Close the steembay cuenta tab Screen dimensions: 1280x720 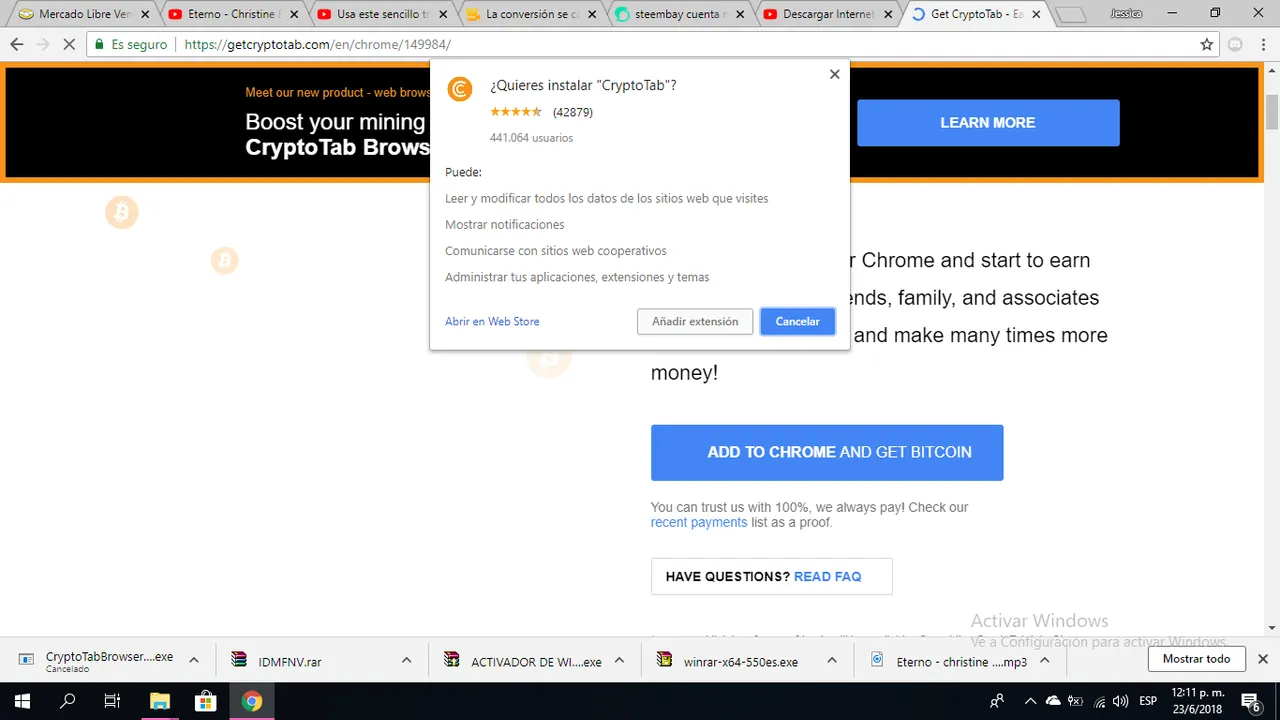pos(741,14)
